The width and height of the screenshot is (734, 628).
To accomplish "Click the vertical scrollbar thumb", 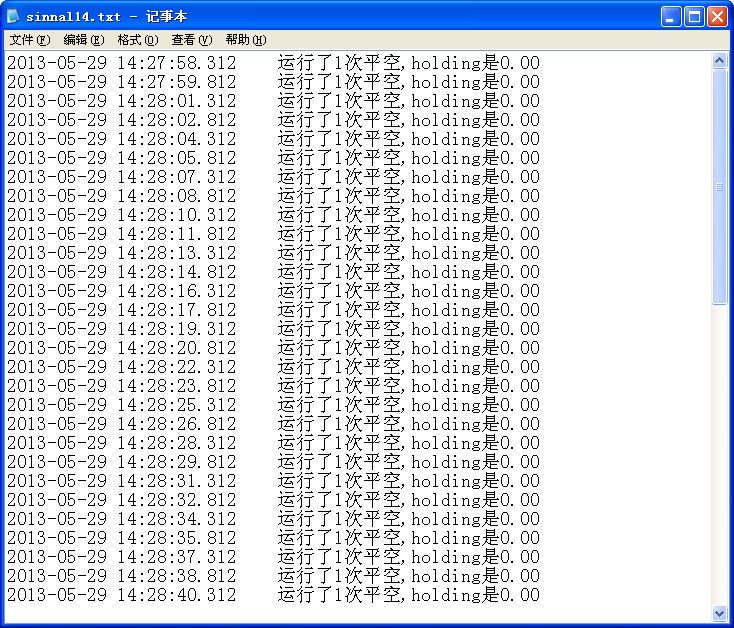I will (x=719, y=187).
